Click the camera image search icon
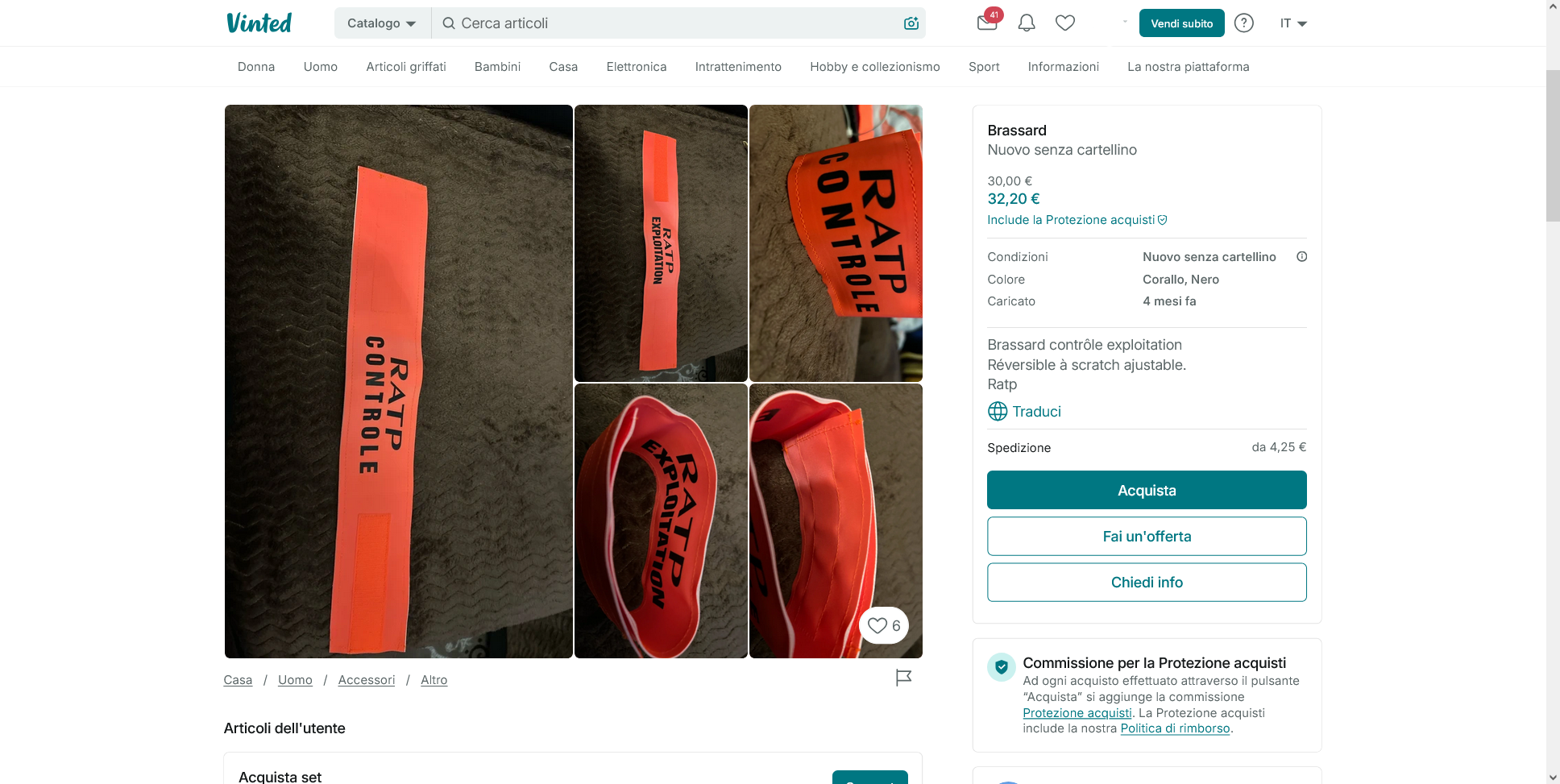The image size is (1560, 784). click(911, 23)
